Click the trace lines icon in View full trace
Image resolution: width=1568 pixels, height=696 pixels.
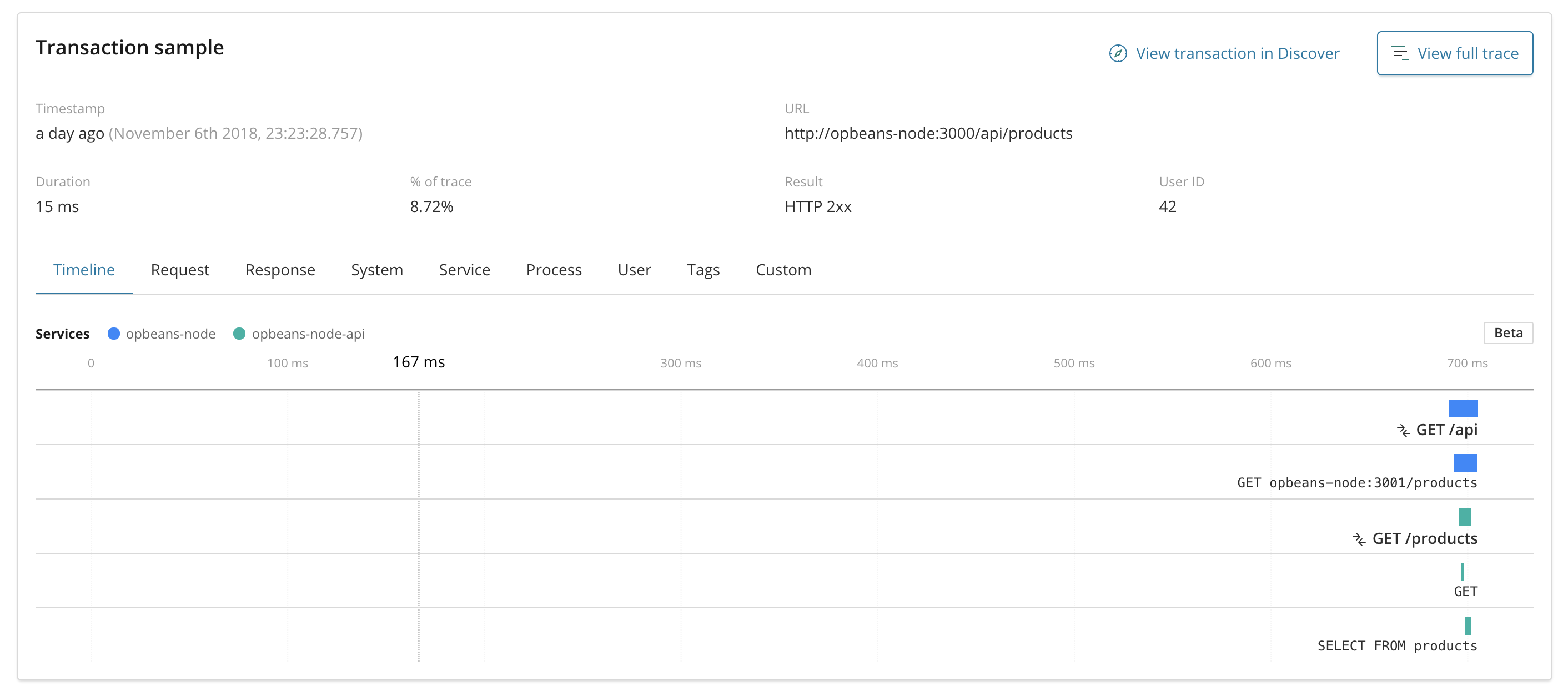point(1399,53)
